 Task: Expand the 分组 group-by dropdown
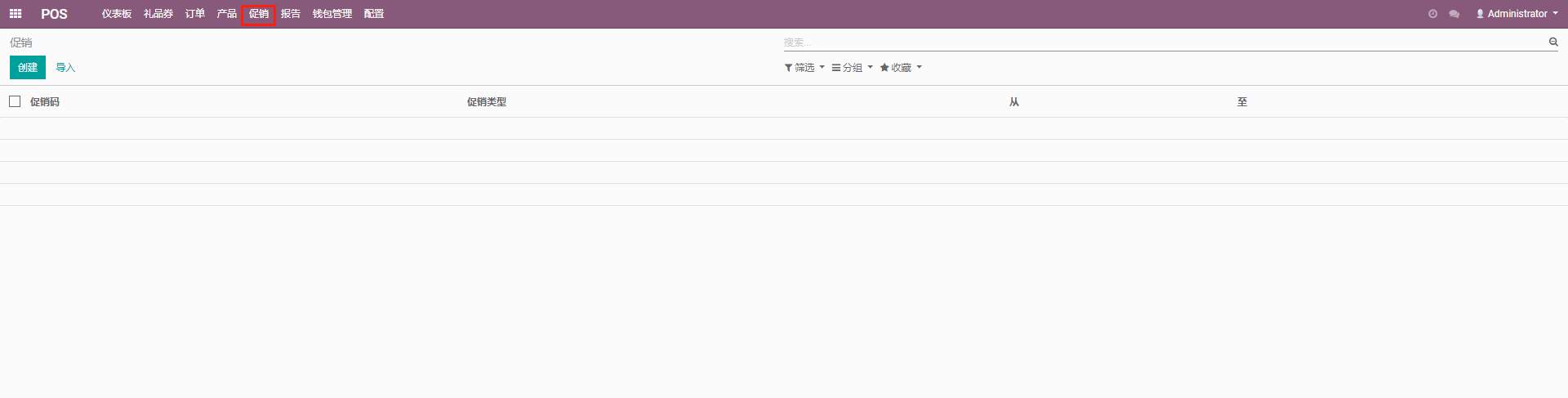(x=852, y=68)
